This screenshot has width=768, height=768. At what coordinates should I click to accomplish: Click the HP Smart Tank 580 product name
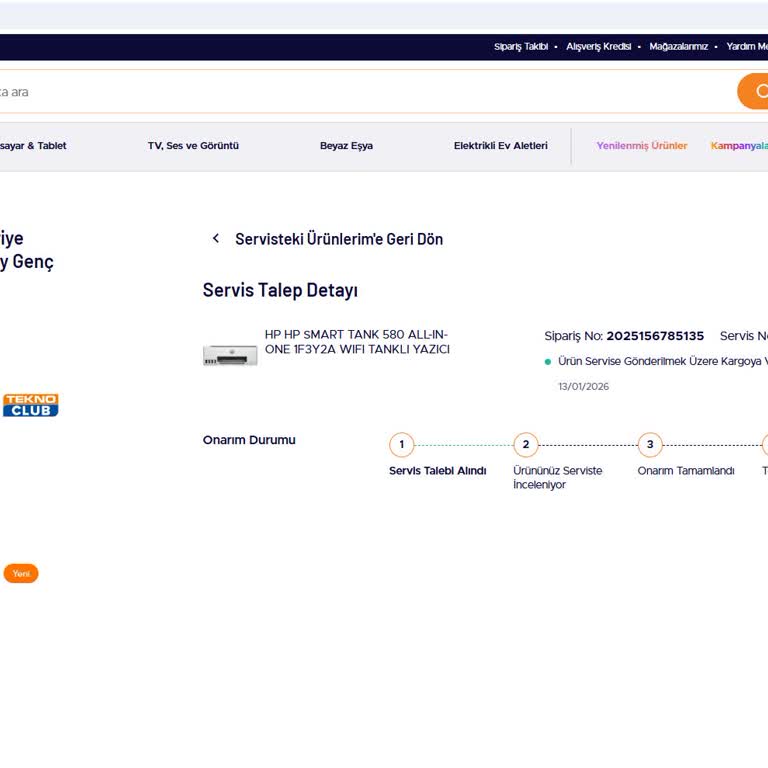[357, 342]
